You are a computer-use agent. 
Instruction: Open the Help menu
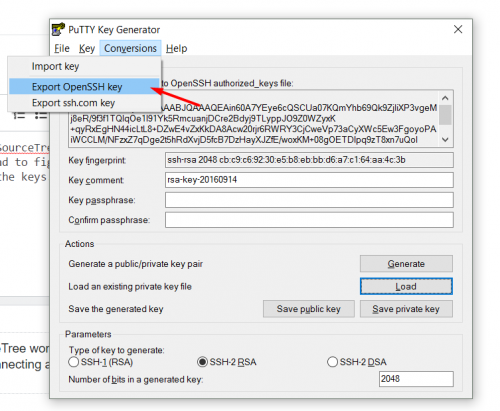click(x=177, y=48)
